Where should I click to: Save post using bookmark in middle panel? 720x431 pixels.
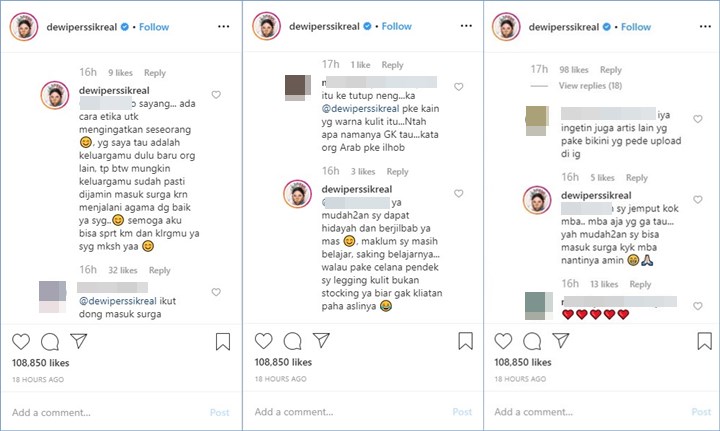tap(464, 341)
